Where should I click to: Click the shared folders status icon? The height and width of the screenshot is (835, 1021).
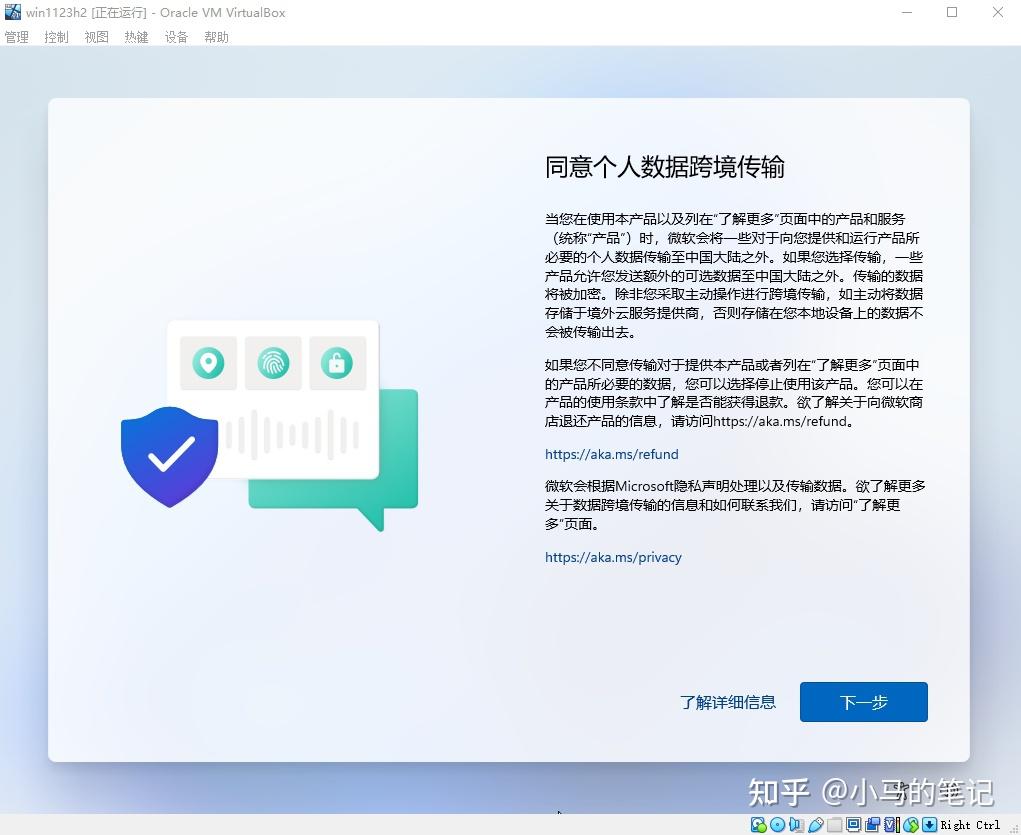point(834,824)
